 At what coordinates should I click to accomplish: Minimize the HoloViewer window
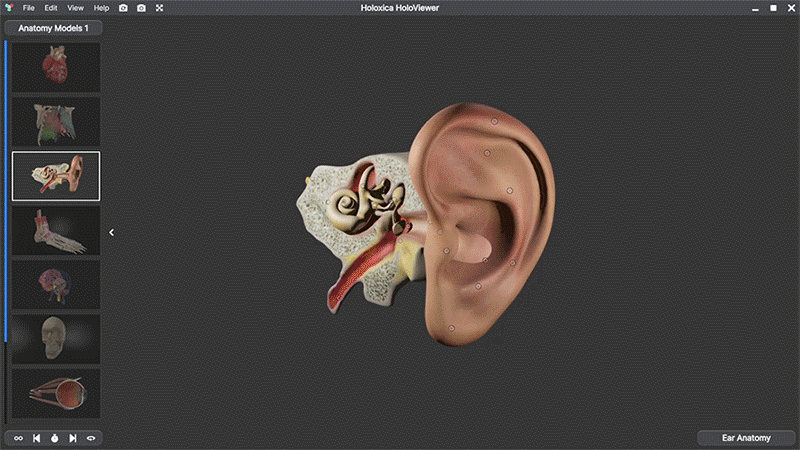[755, 8]
